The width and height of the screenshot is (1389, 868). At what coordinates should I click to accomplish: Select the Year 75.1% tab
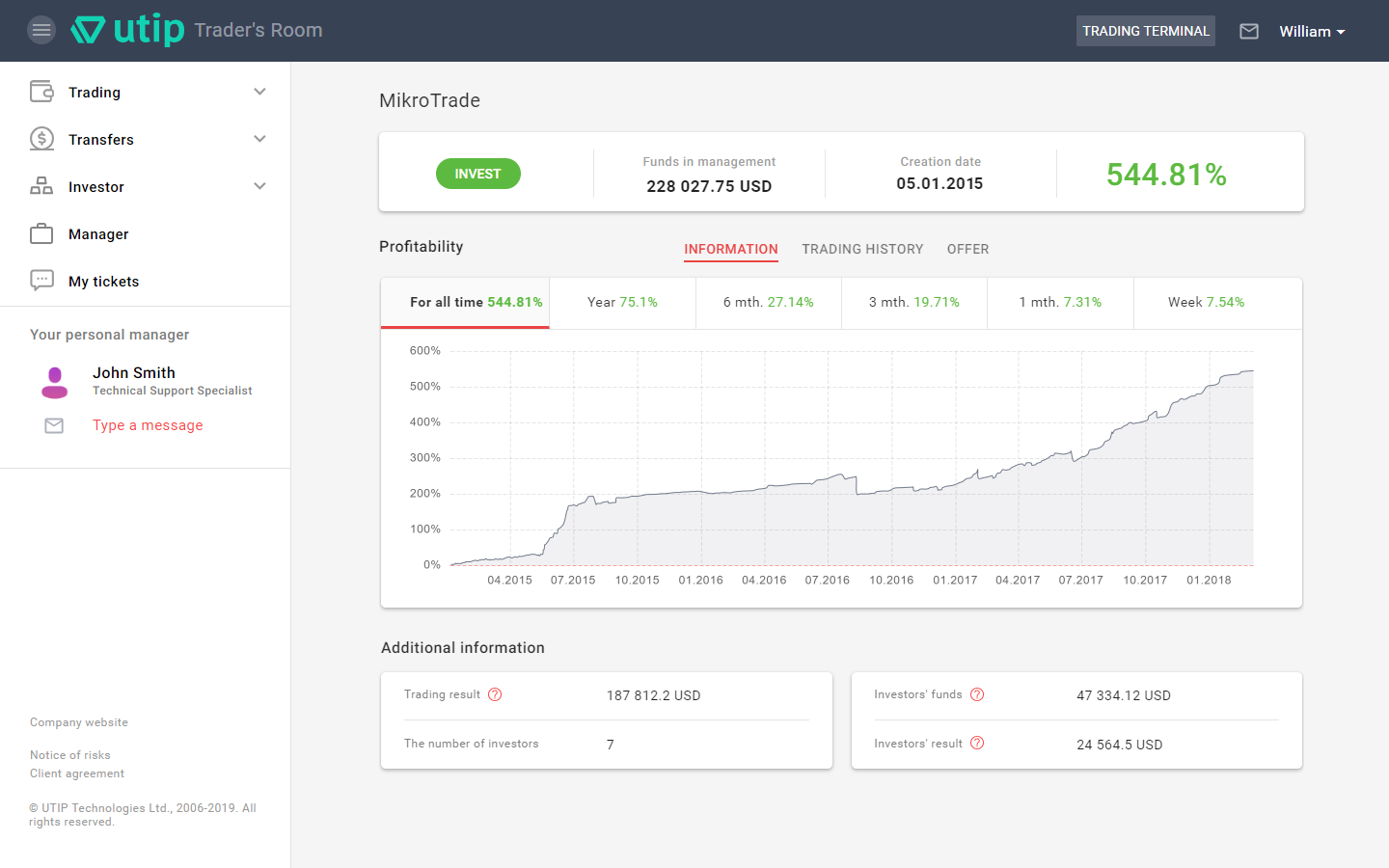tap(622, 303)
